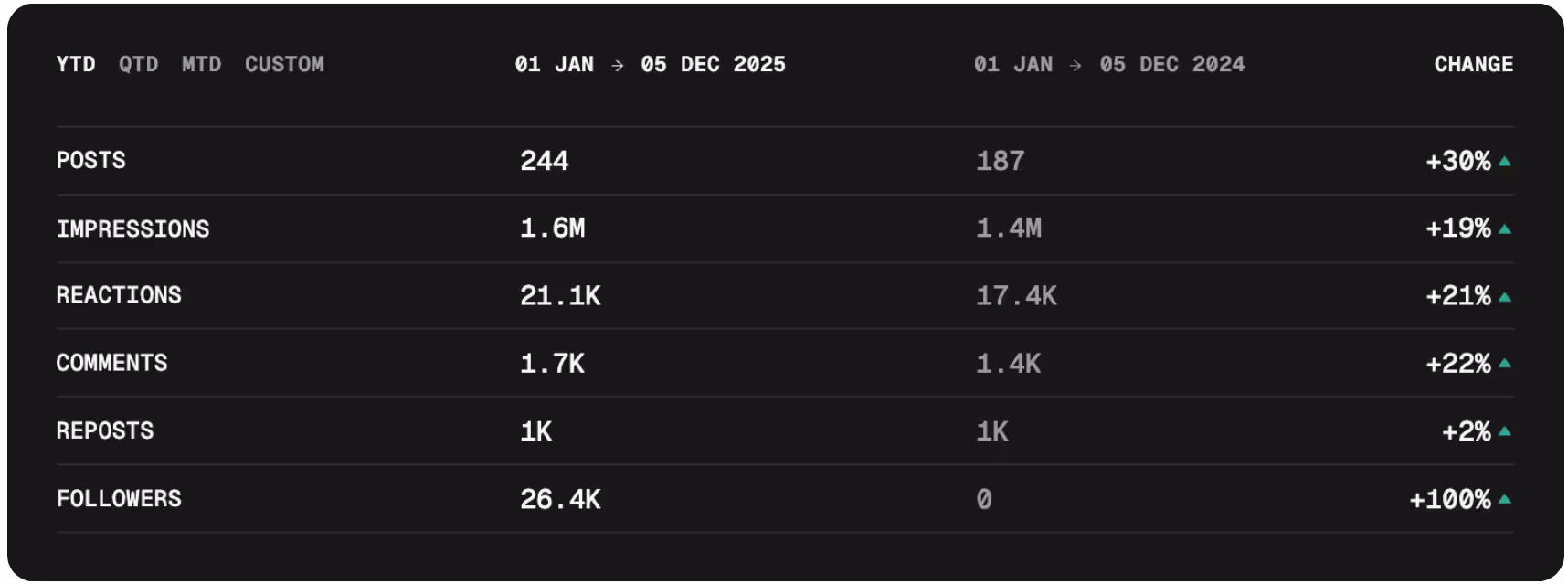This screenshot has height=584, width=1568.
Task: Open the MTD time range
Action: click(x=202, y=64)
